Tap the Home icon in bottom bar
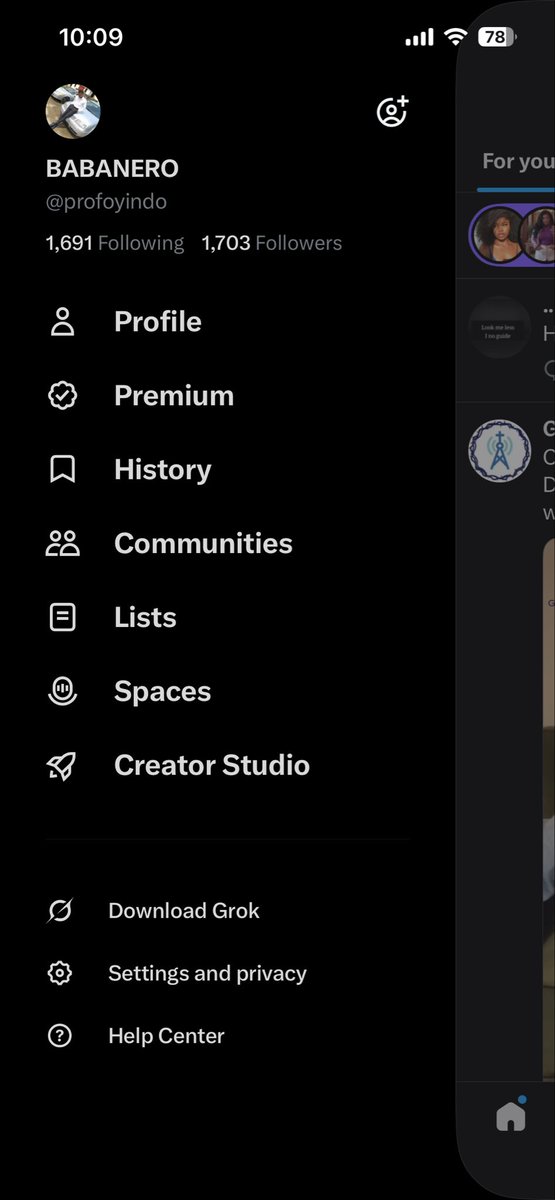The height and width of the screenshot is (1200, 555). 511,1116
